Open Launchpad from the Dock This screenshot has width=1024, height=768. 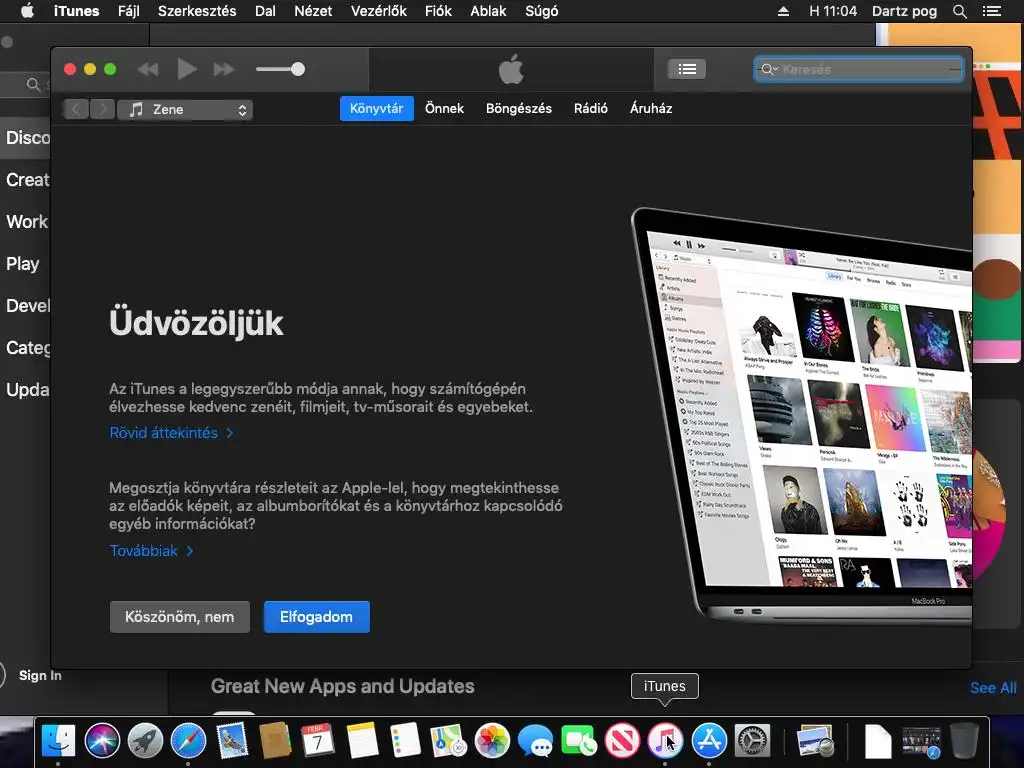(145, 741)
